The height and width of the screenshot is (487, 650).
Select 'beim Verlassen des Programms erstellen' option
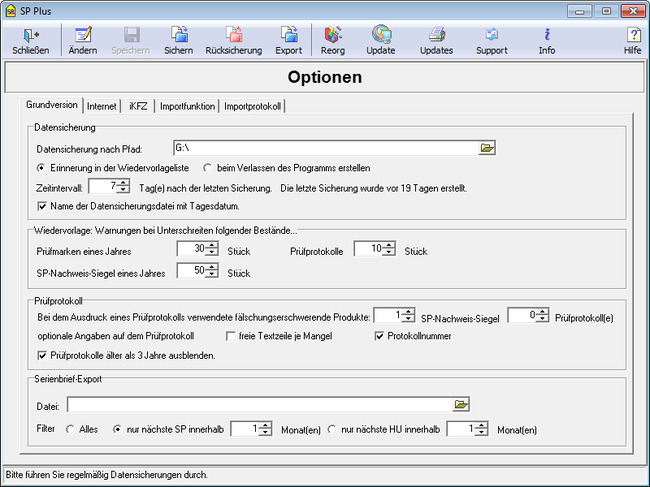pyautogui.click(x=209, y=167)
